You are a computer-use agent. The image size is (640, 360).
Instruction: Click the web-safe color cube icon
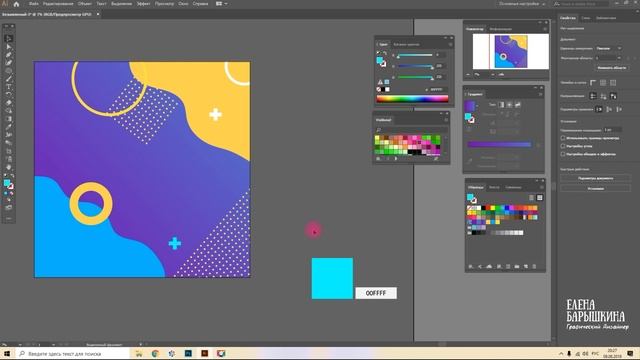click(x=387, y=82)
